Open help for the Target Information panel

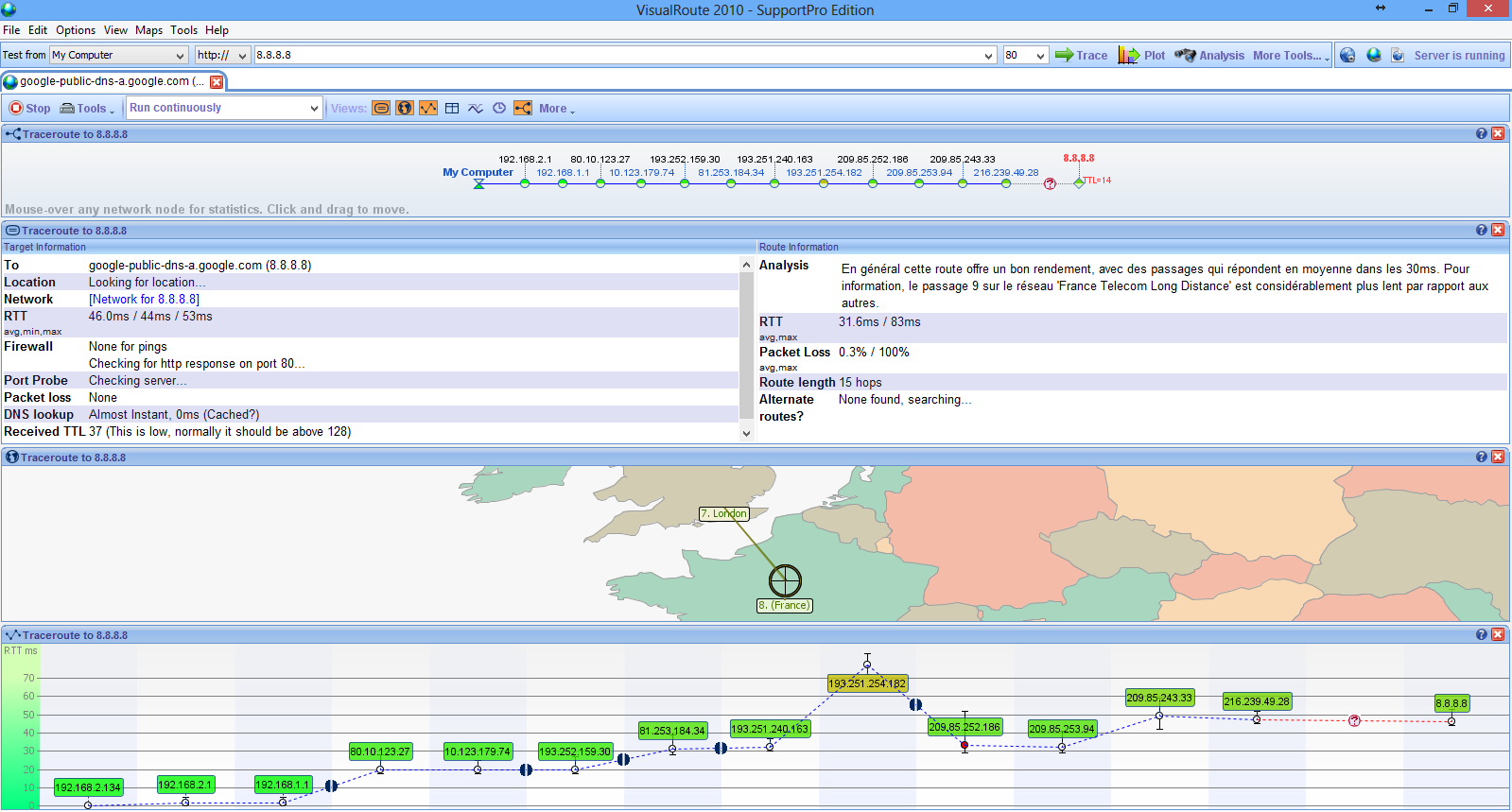pos(1482,230)
